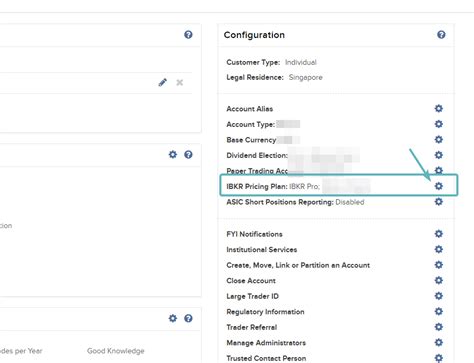Viewport: 474px width, 363px height.
Task: Open the FYI Notifications settings gear
Action: click(439, 234)
